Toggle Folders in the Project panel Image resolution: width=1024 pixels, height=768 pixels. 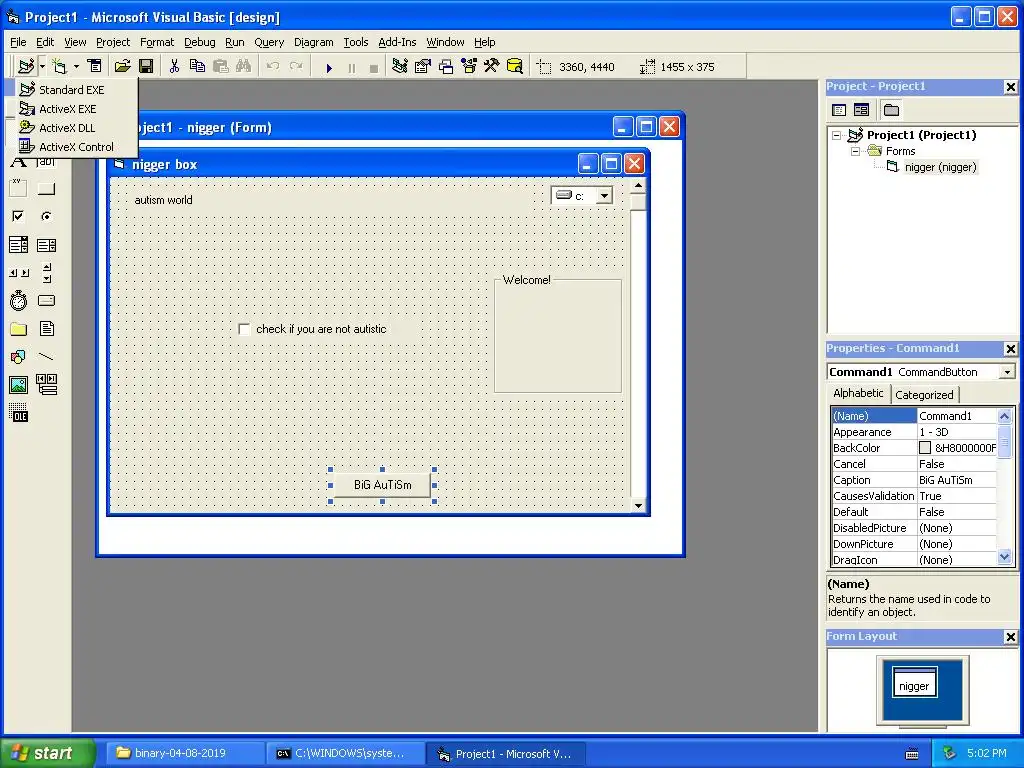coord(891,110)
